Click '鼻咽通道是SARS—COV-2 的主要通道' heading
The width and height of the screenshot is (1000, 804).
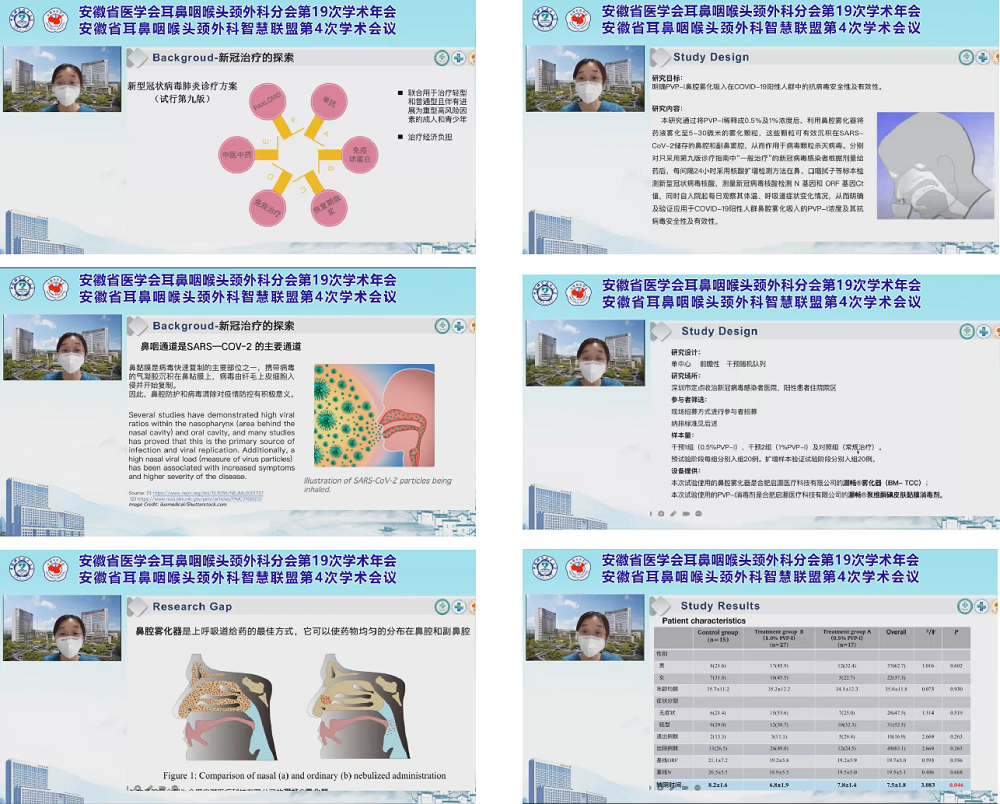(221, 347)
